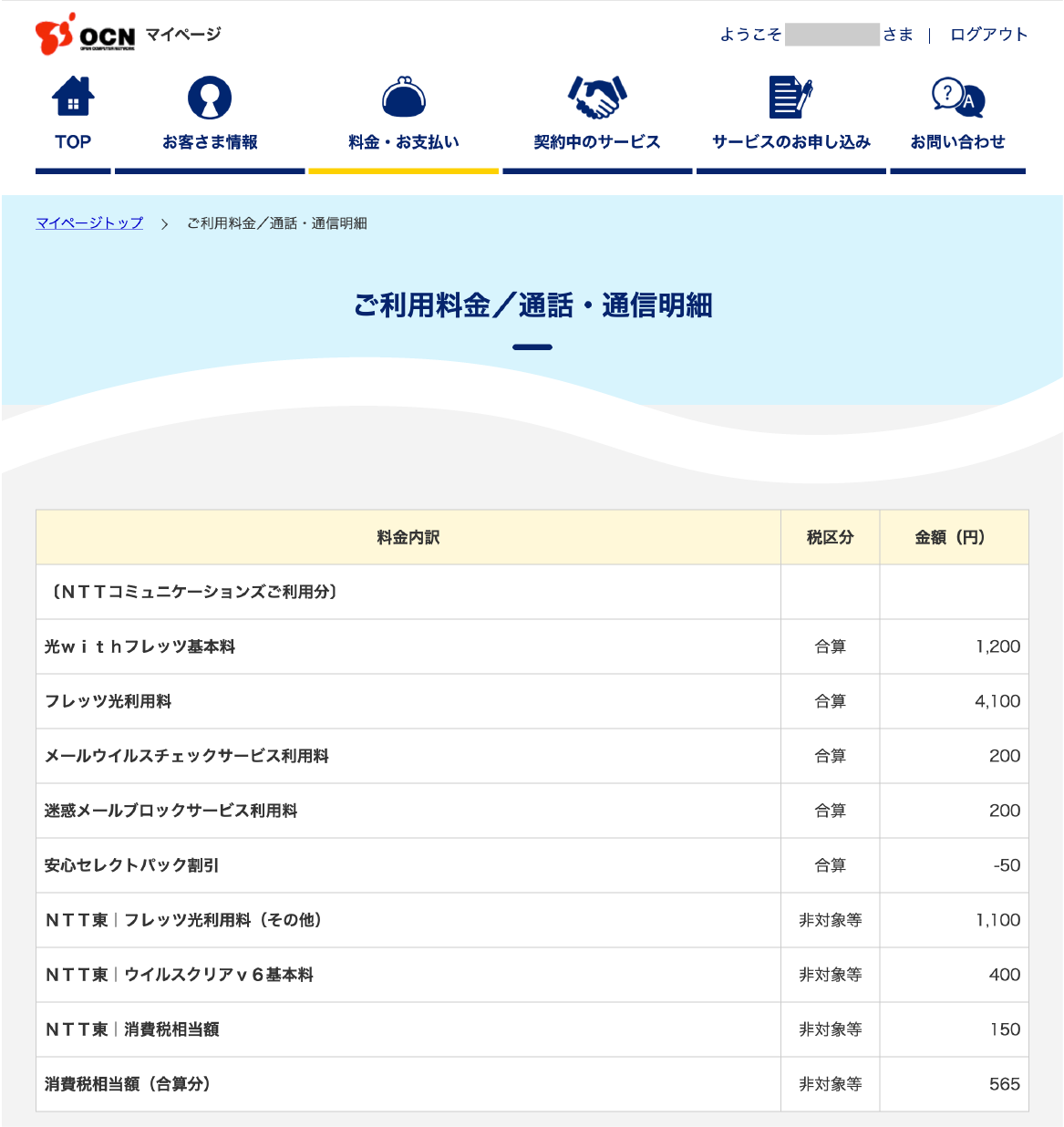This screenshot has height=1127, width=1064.
Task: Click メールウイルスチェックサービス利用料 row label
Action: 187,756
